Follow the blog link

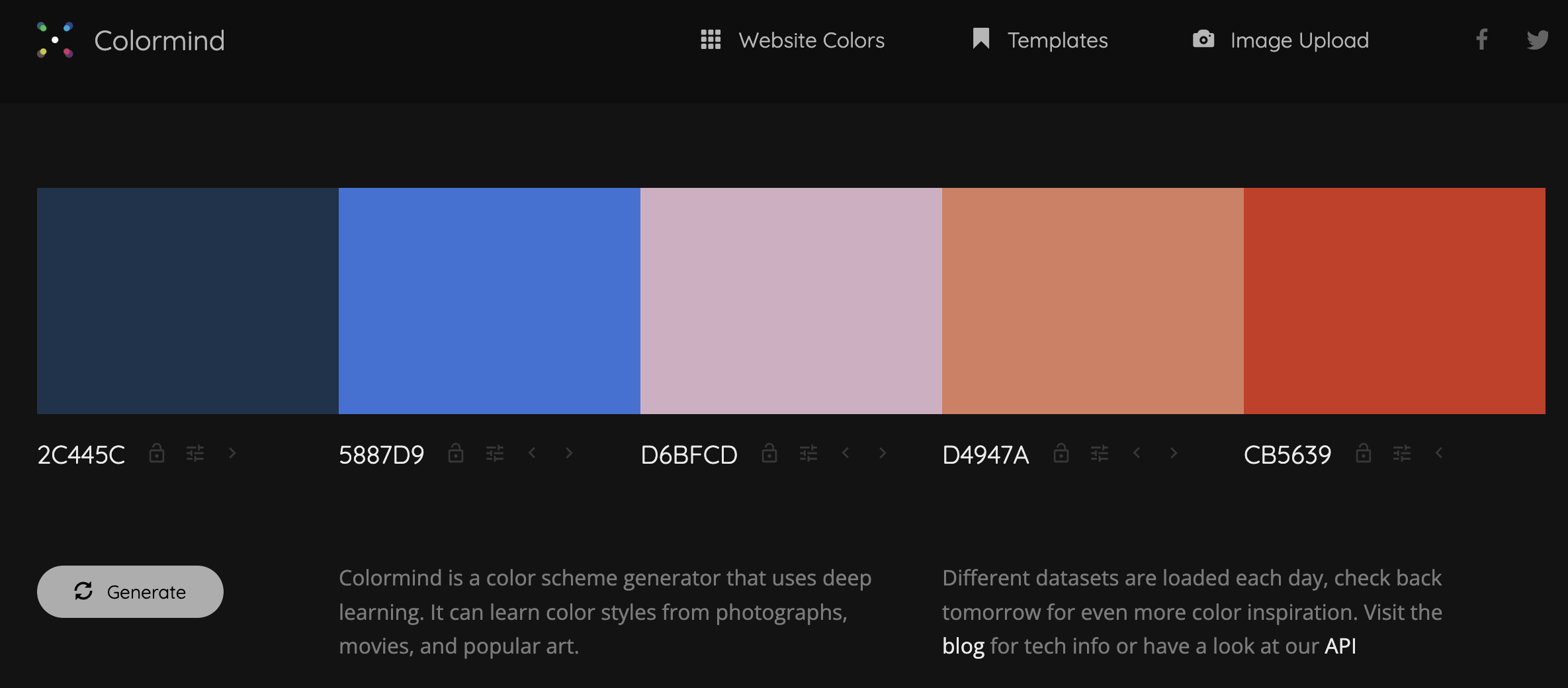pos(963,646)
